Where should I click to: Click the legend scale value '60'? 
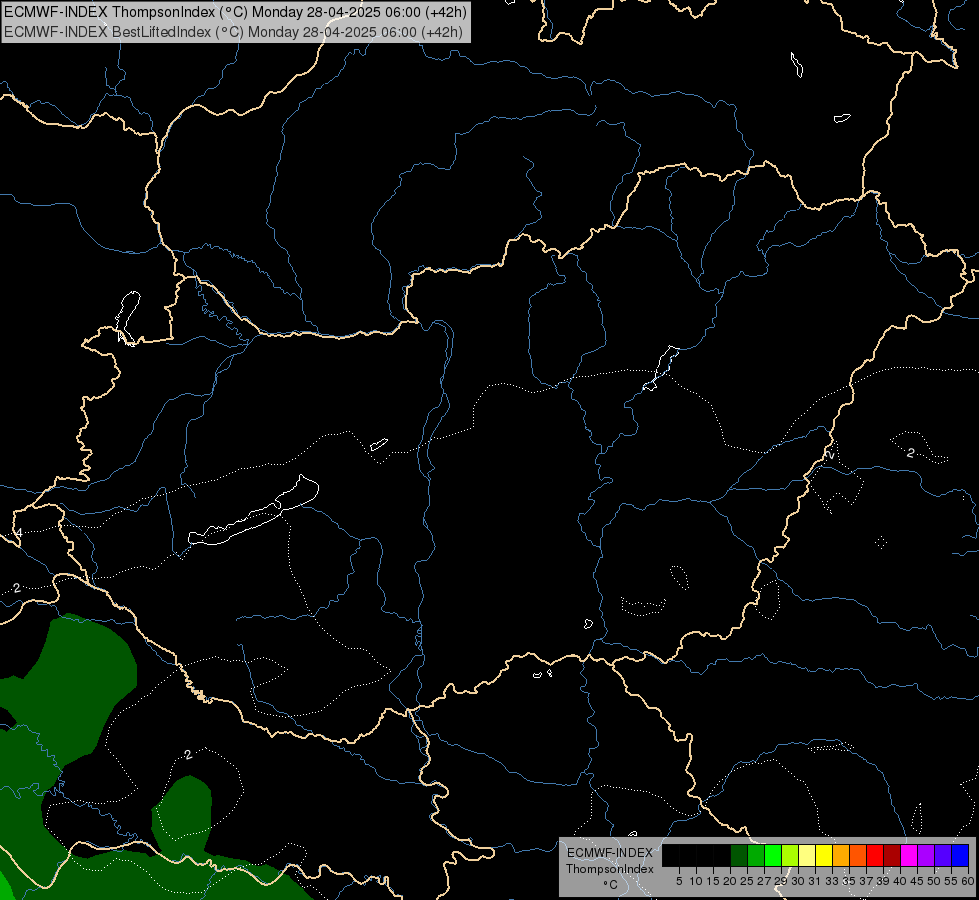point(968,881)
